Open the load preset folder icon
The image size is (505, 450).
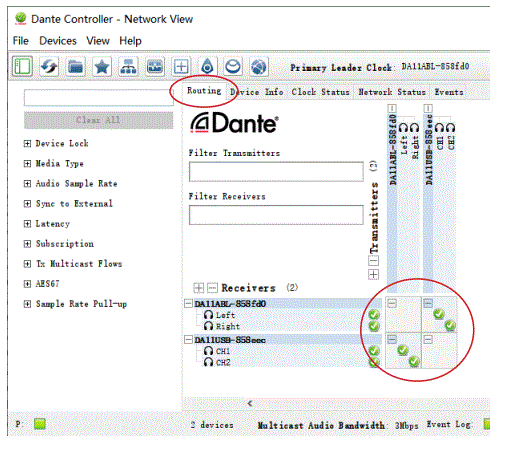pyautogui.click(x=75, y=67)
